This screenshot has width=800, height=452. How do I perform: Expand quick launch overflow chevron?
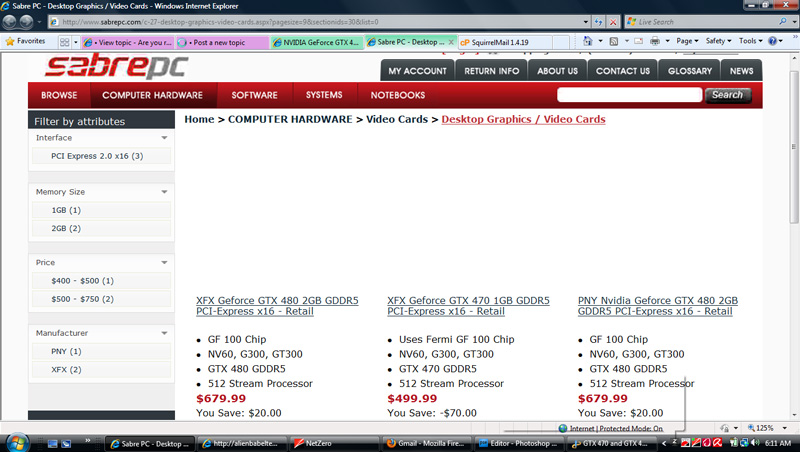click(x=87, y=440)
